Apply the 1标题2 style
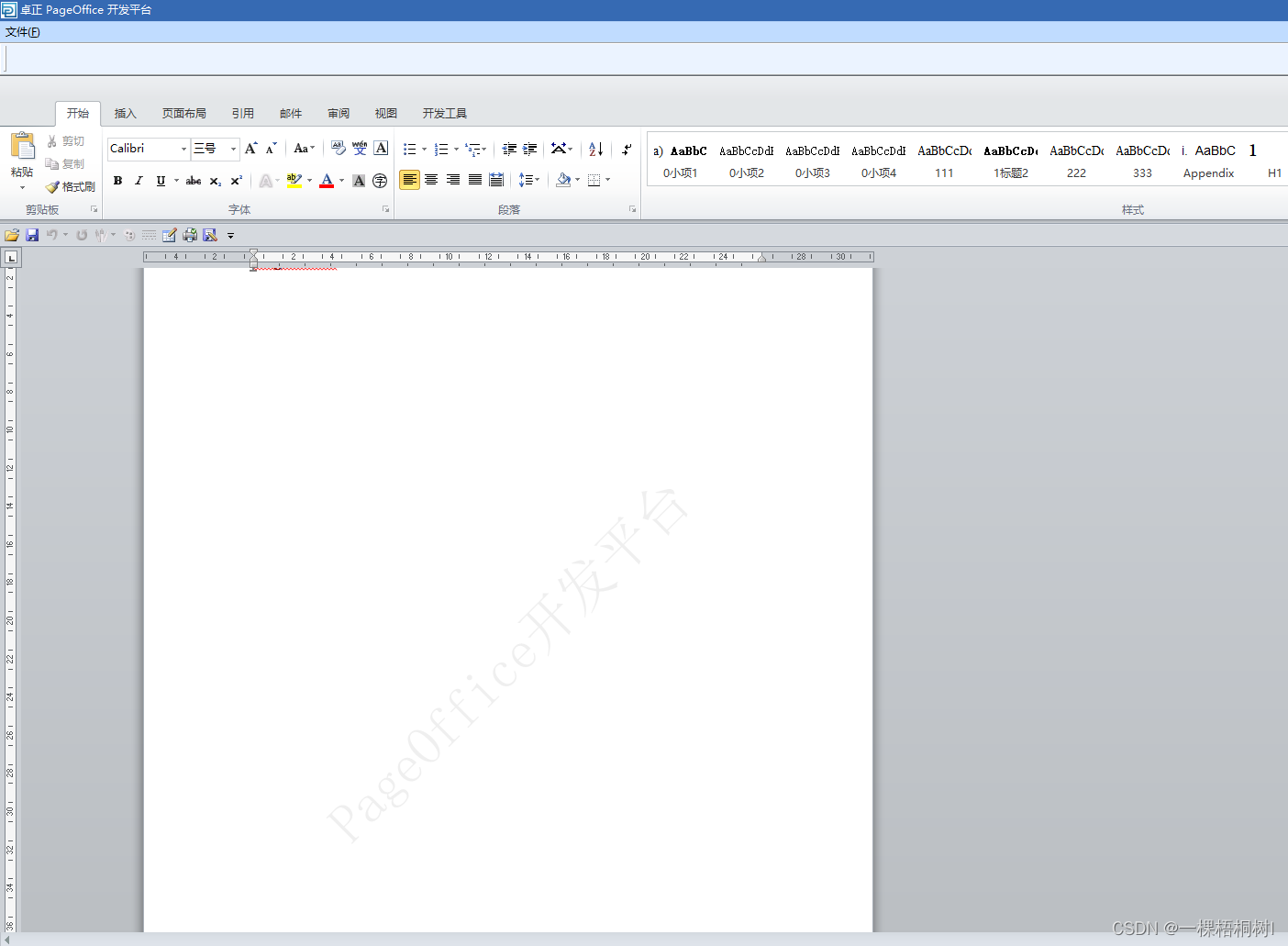1288x946 pixels. click(x=1011, y=161)
